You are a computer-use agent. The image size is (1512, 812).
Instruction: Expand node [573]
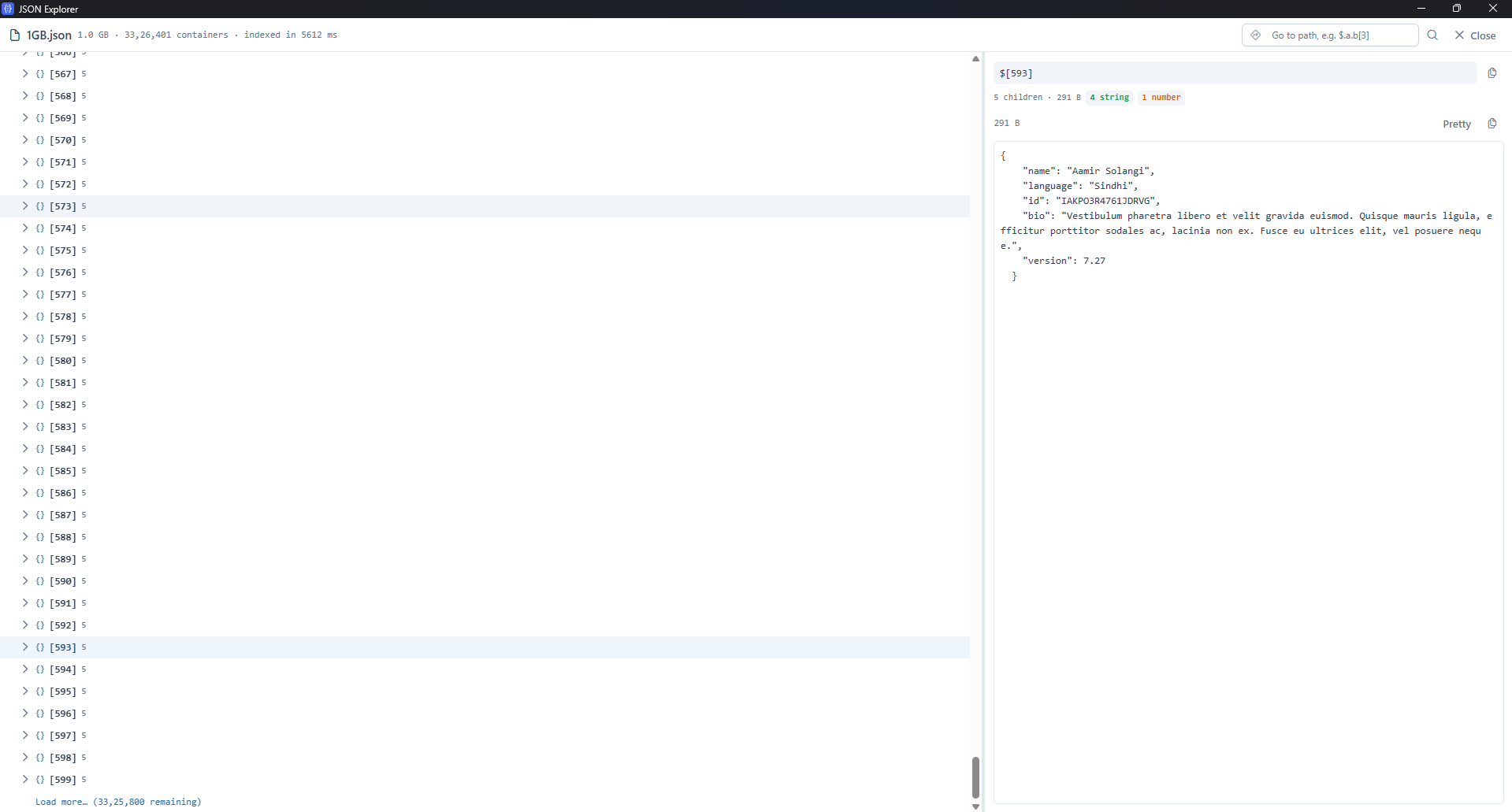25,206
